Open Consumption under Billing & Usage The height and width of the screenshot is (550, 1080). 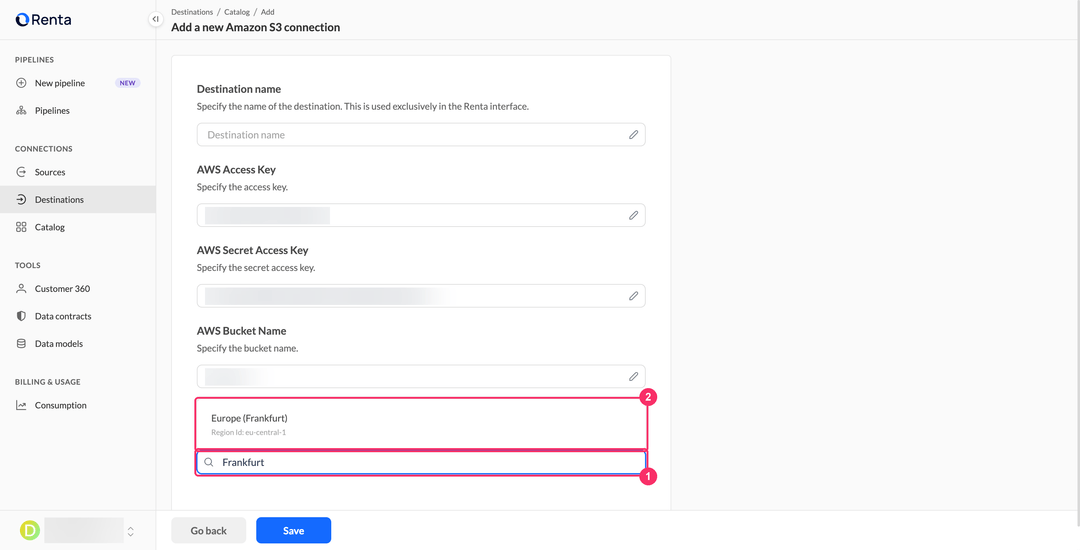click(78, 405)
